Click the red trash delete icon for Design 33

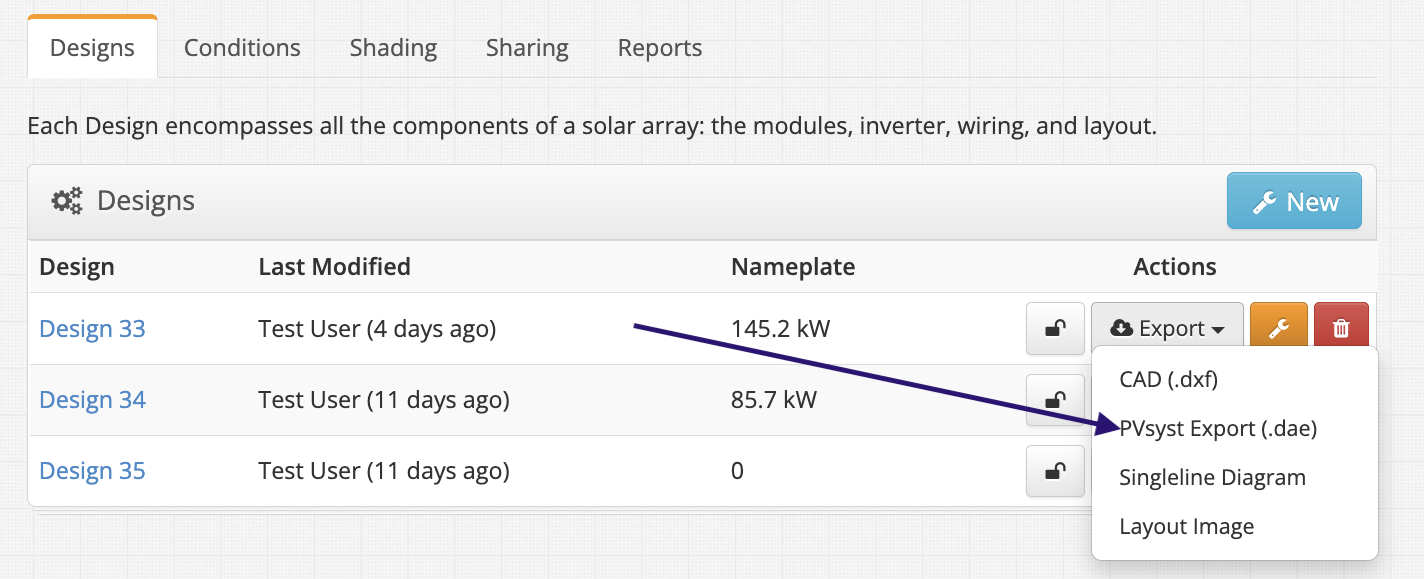(1341, 328)
